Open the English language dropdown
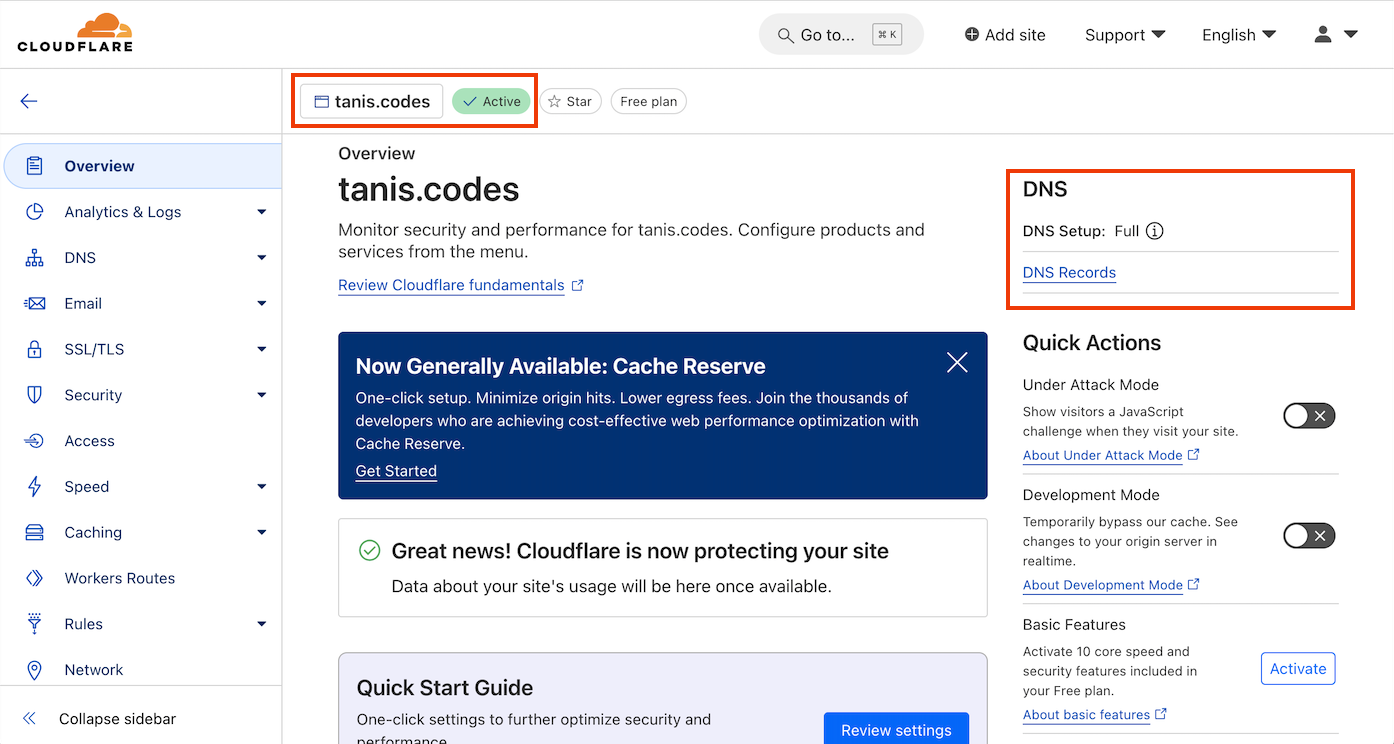 click(x=1239, y=35)
